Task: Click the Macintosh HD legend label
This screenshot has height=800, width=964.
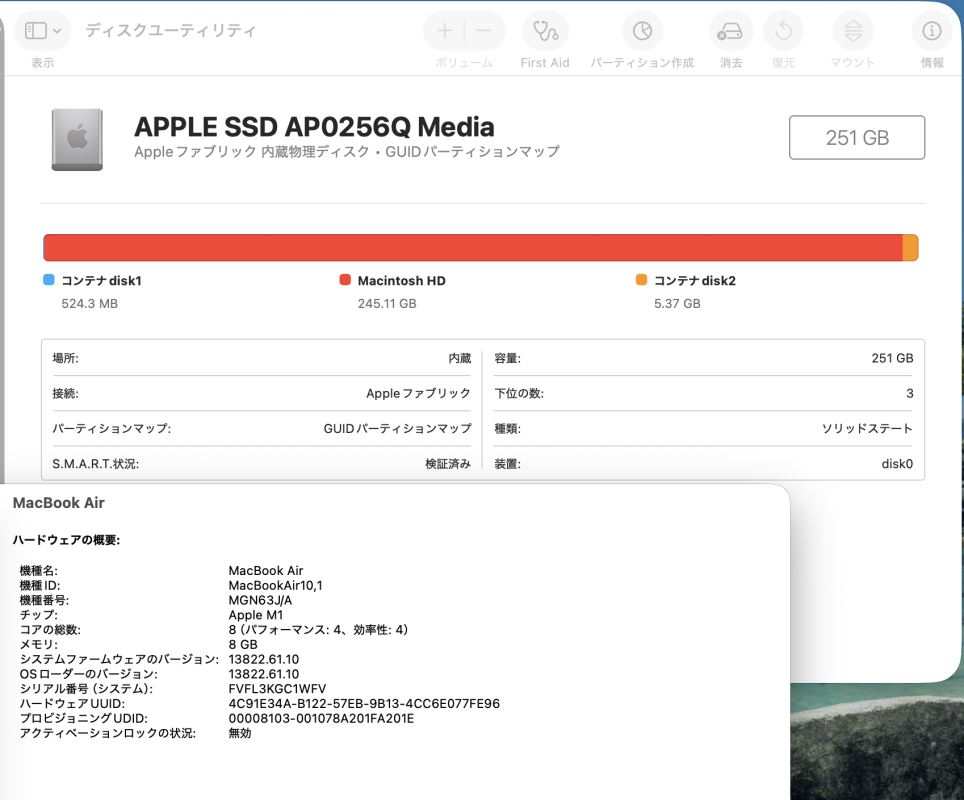Action: (x=401, y=280)
